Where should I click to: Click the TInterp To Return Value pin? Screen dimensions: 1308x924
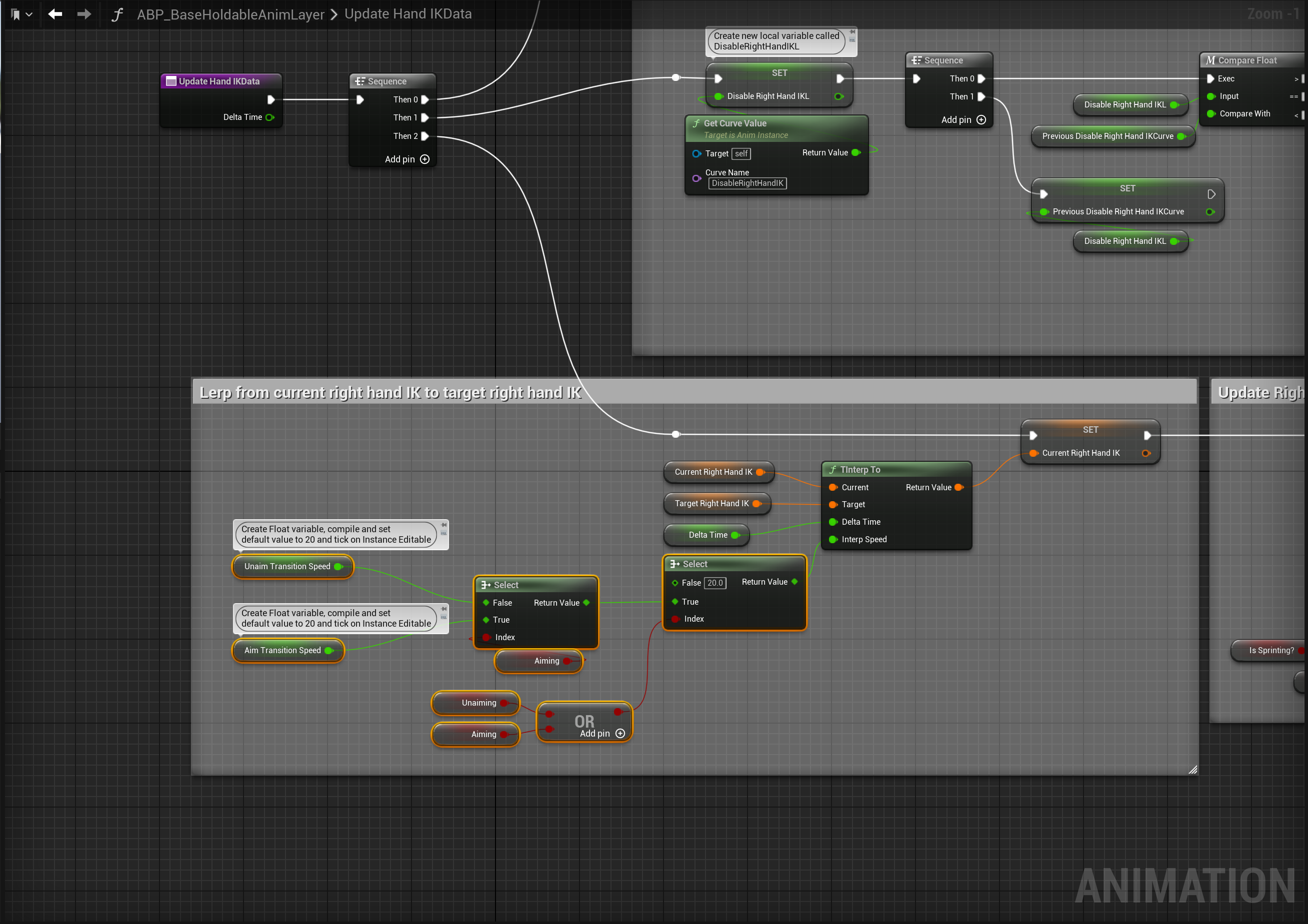click(x=959, y=487)
